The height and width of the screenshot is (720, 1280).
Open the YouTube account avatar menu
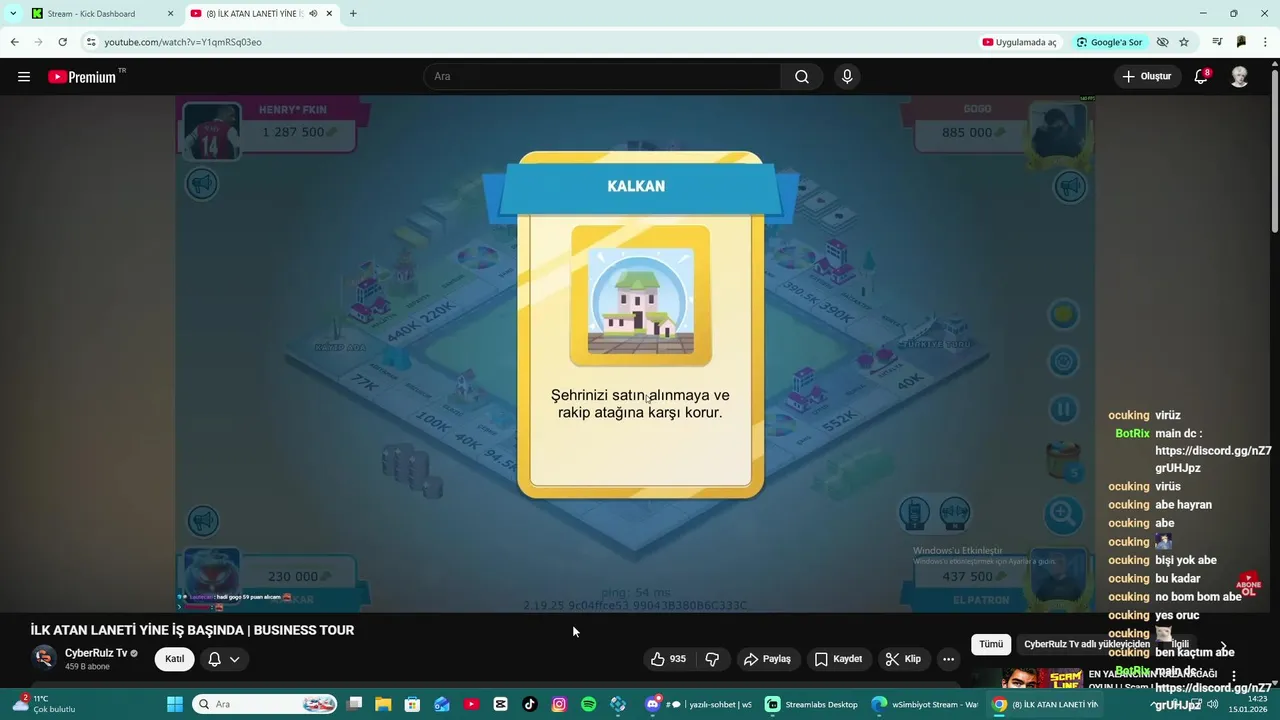pos(1239,77)
